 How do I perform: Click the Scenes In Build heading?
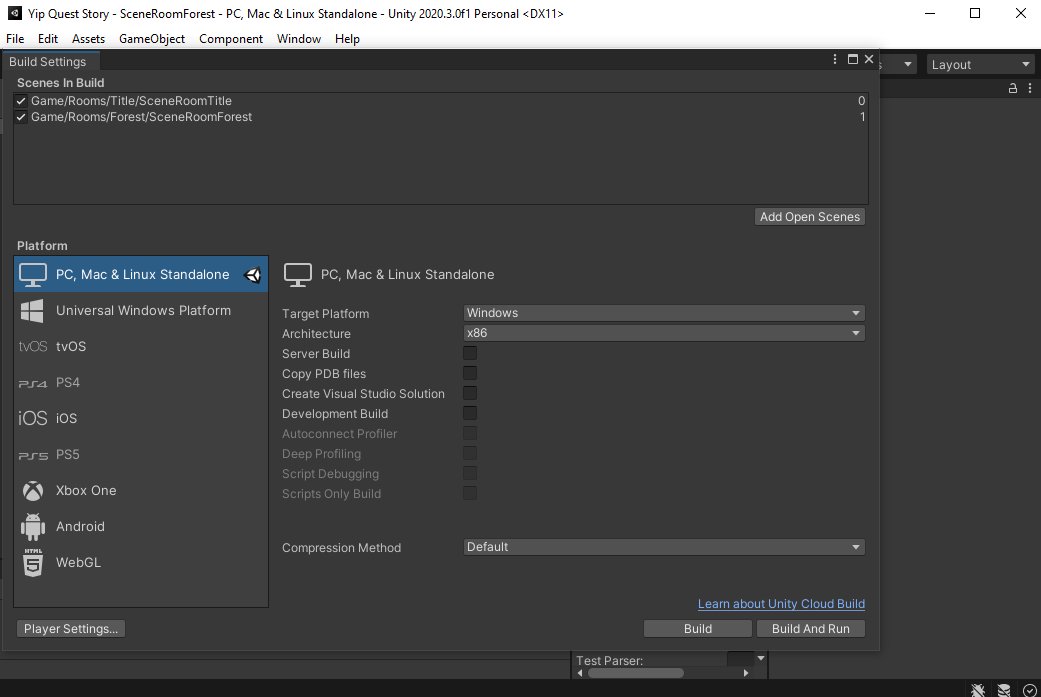(x=60, y=83)
